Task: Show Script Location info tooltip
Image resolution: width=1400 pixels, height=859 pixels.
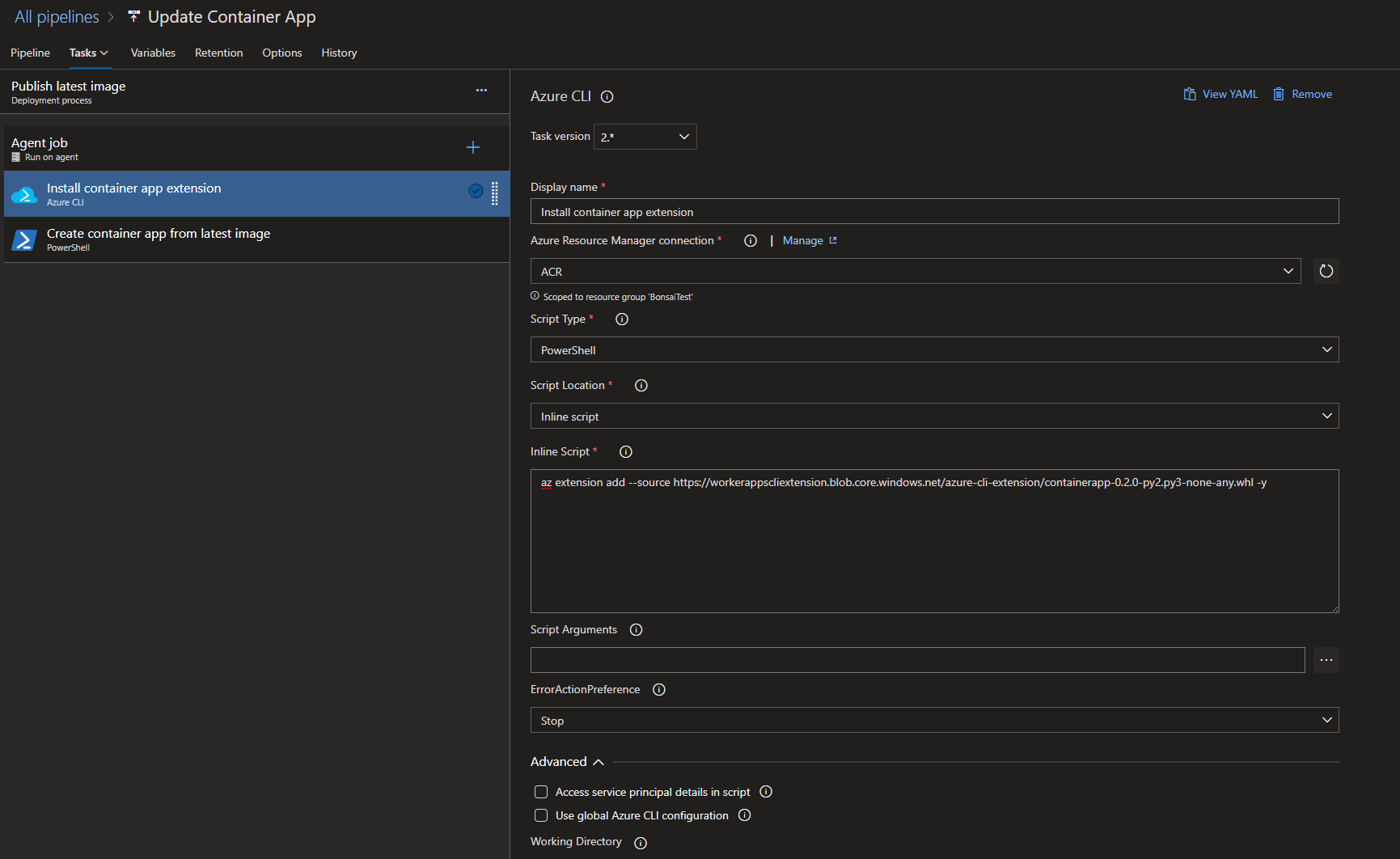Action: click(641, 386)
